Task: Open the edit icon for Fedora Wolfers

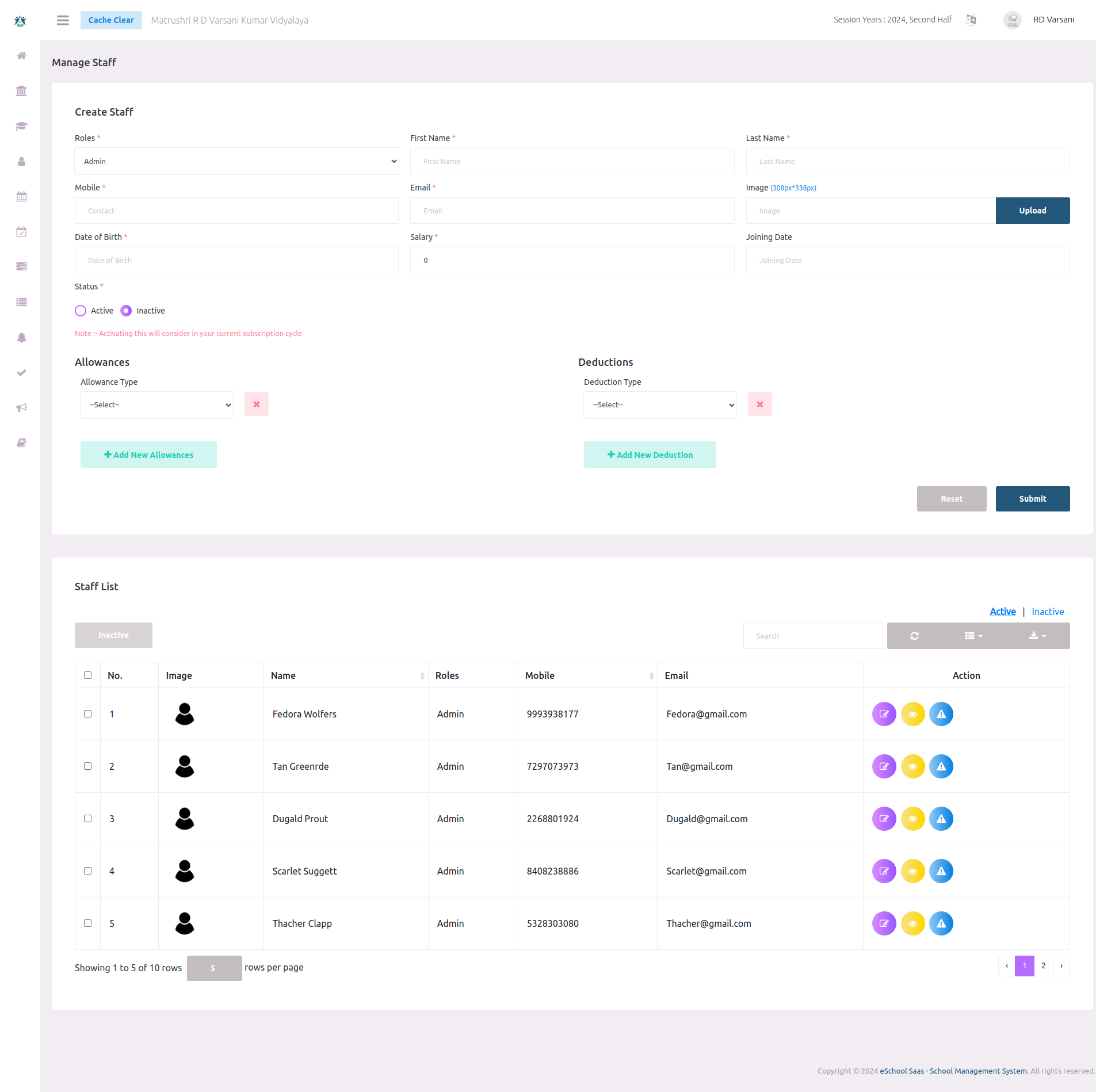Action: (x=884, y=713)
